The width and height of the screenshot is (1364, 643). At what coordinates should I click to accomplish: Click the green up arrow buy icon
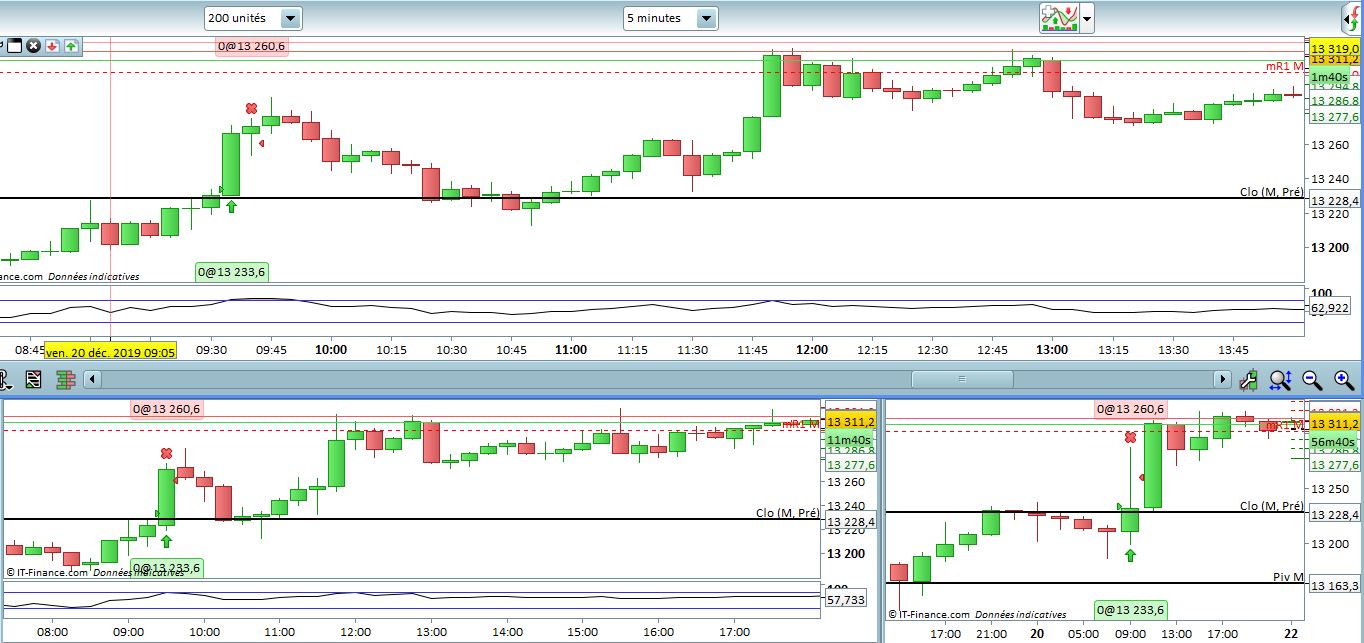pos(70,45)
